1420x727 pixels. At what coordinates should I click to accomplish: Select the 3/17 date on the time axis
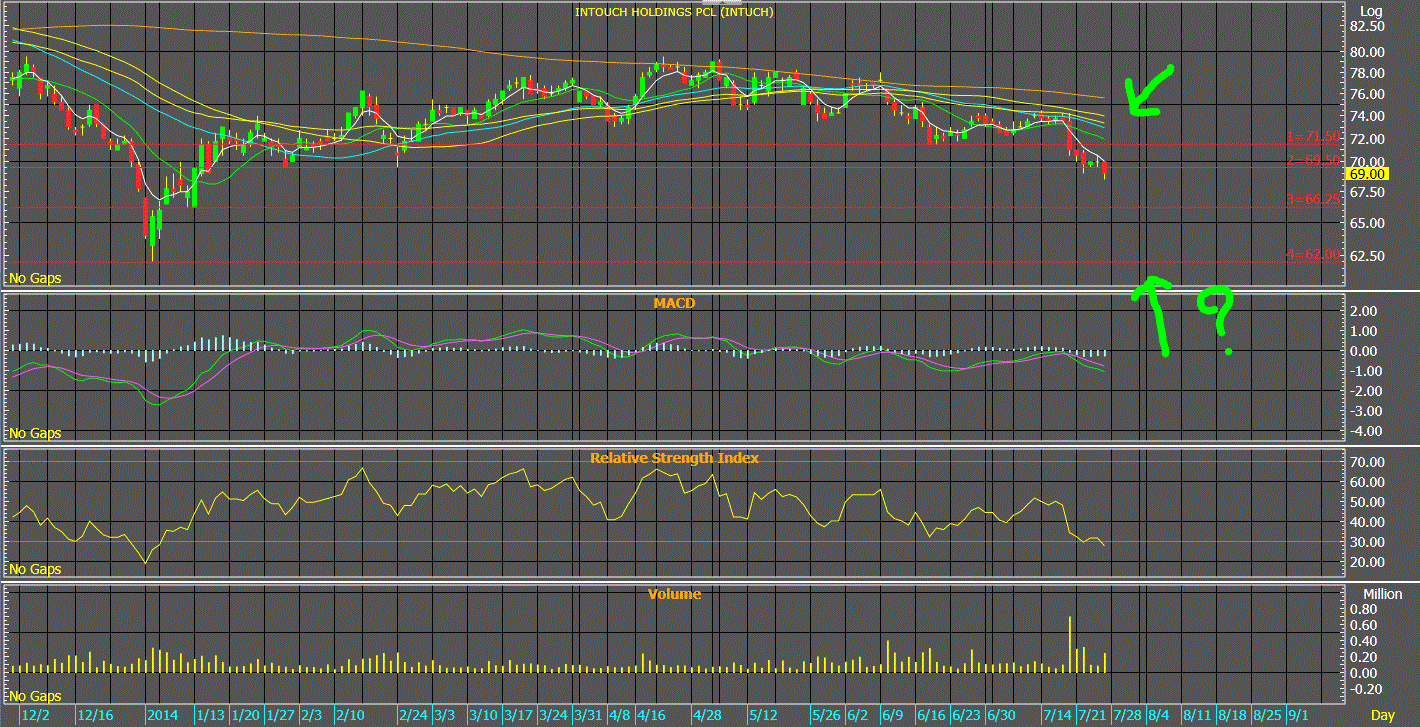(x=518, y=715)
